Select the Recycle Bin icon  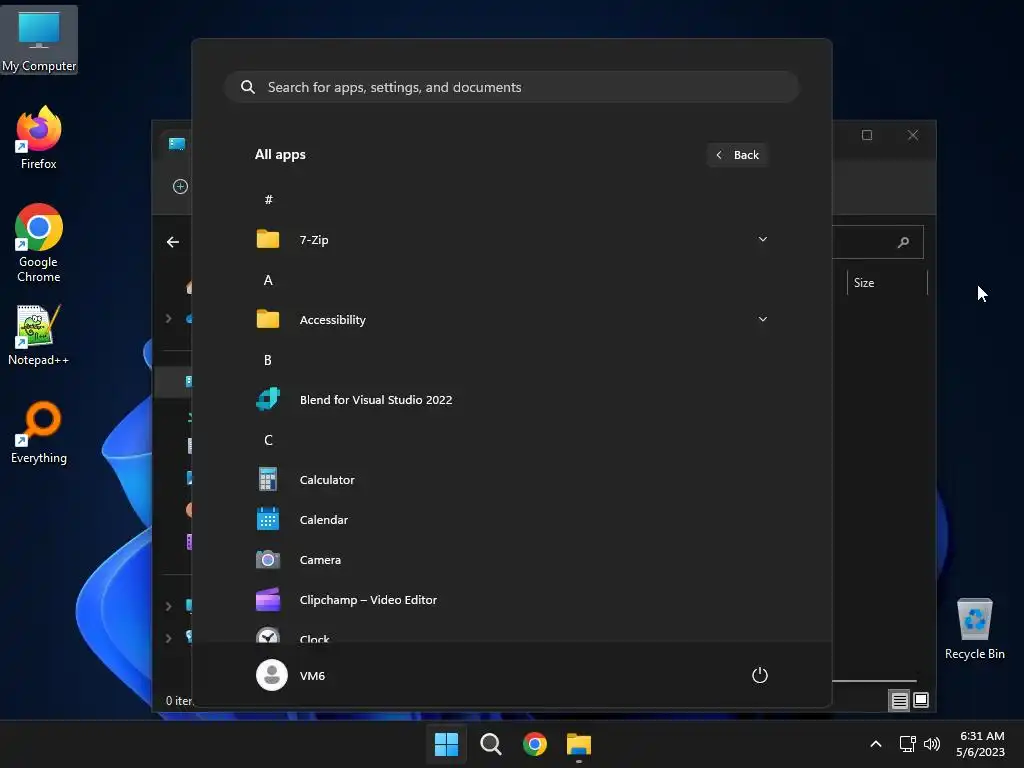pos(974,629)
